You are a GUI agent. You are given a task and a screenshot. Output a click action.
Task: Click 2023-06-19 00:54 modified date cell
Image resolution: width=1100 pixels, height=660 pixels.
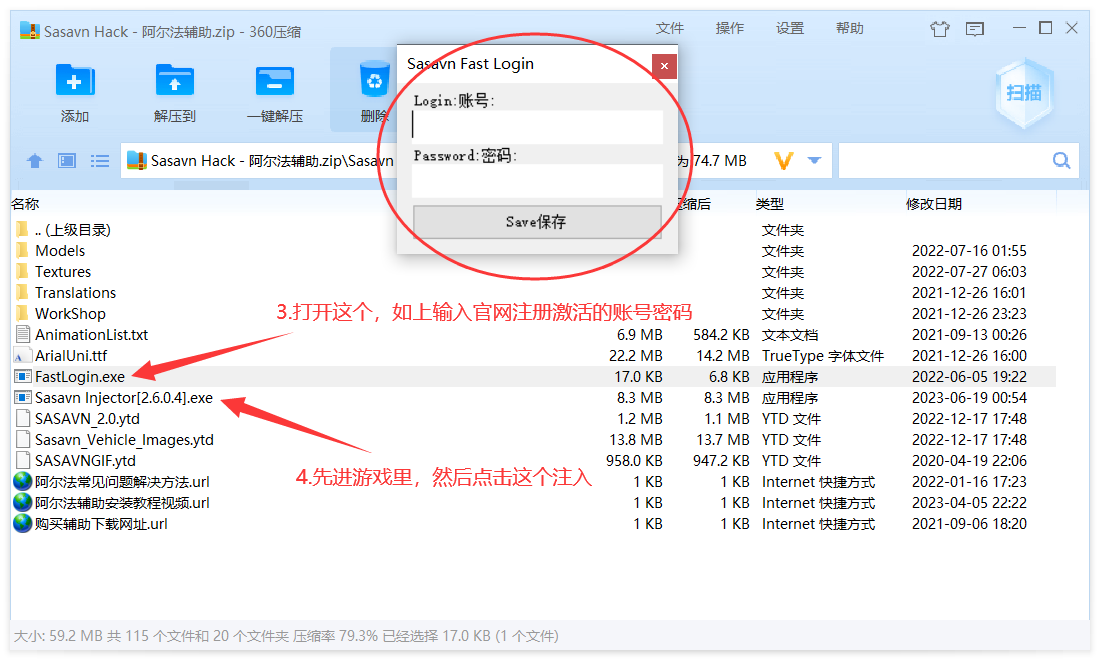[x=969, y=398]
